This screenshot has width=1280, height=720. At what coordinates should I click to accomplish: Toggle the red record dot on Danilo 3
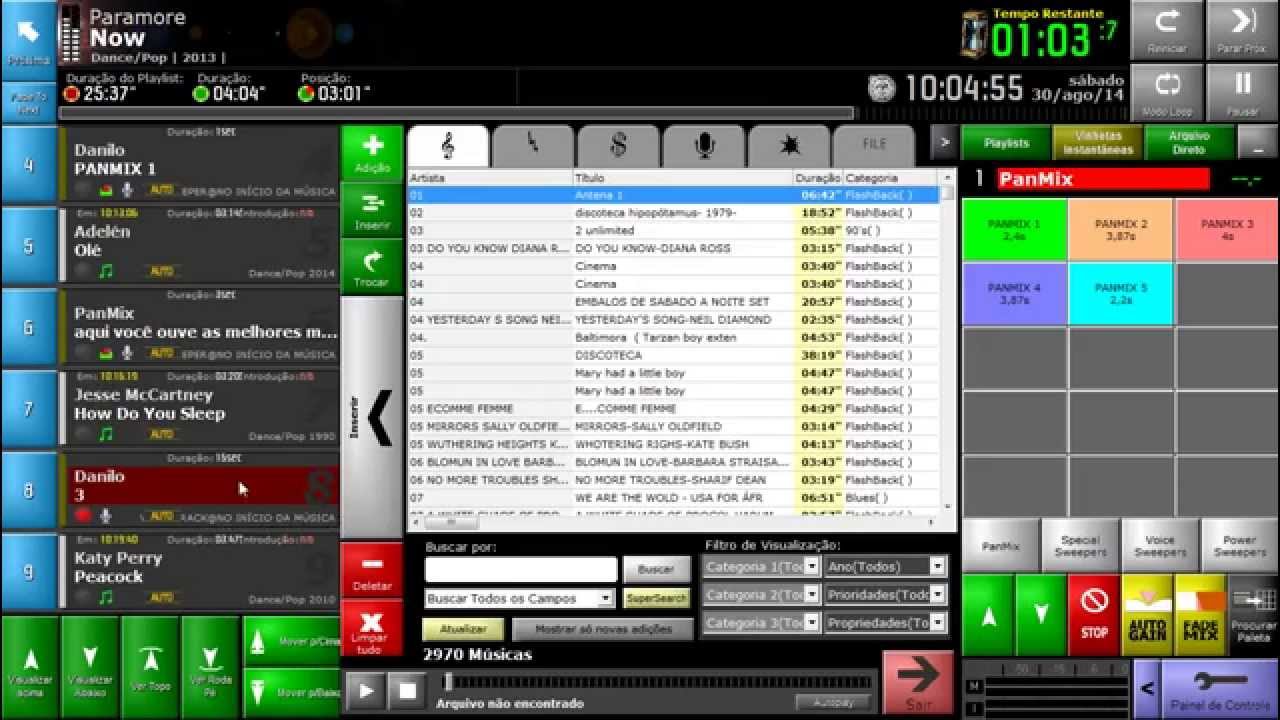(83, 516)
